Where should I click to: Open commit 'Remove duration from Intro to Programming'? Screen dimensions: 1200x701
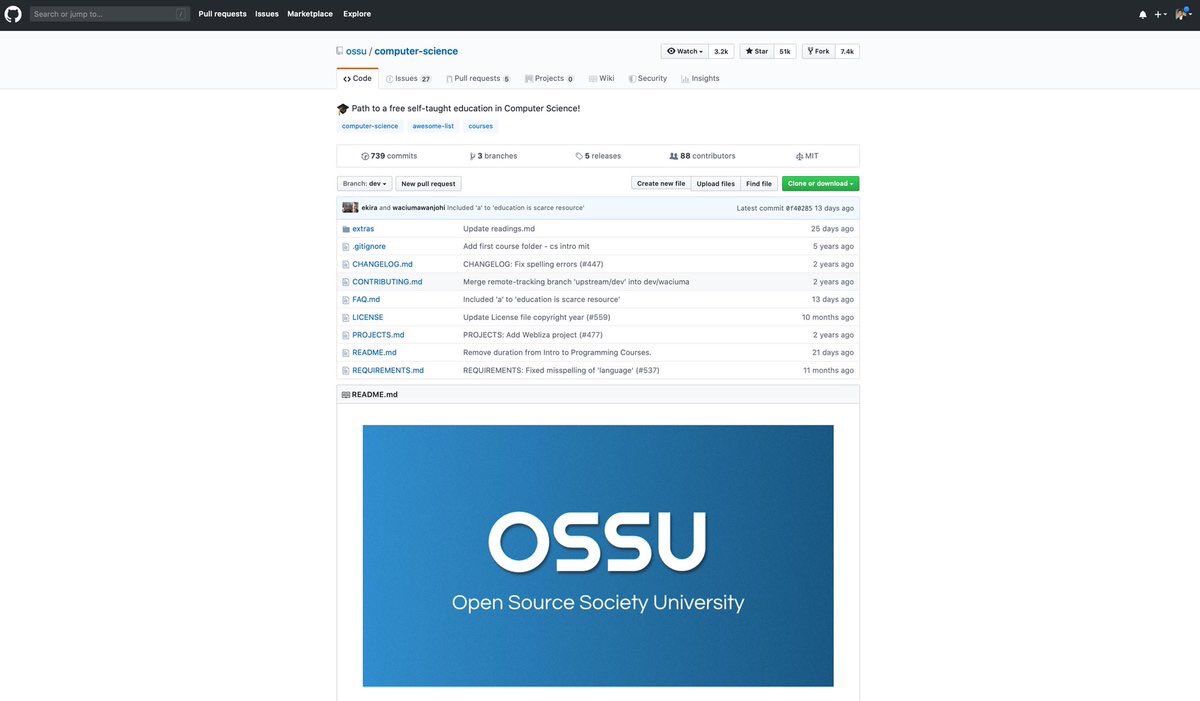click(x=557, y=352)
